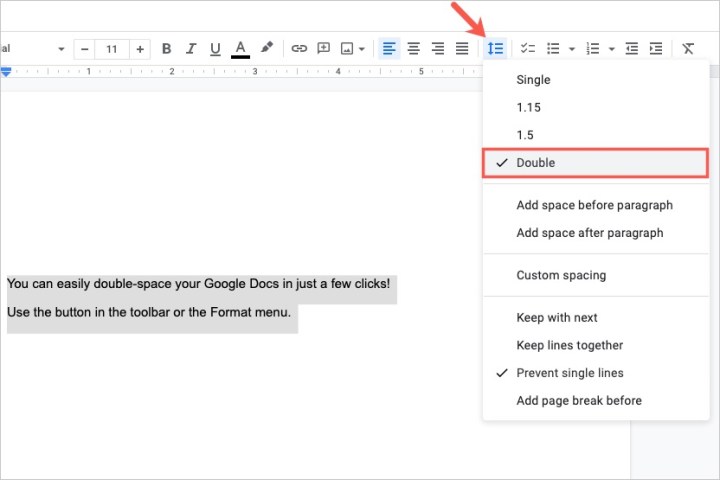
Task: Click Add space before paragraph
Action: point(594,205)
